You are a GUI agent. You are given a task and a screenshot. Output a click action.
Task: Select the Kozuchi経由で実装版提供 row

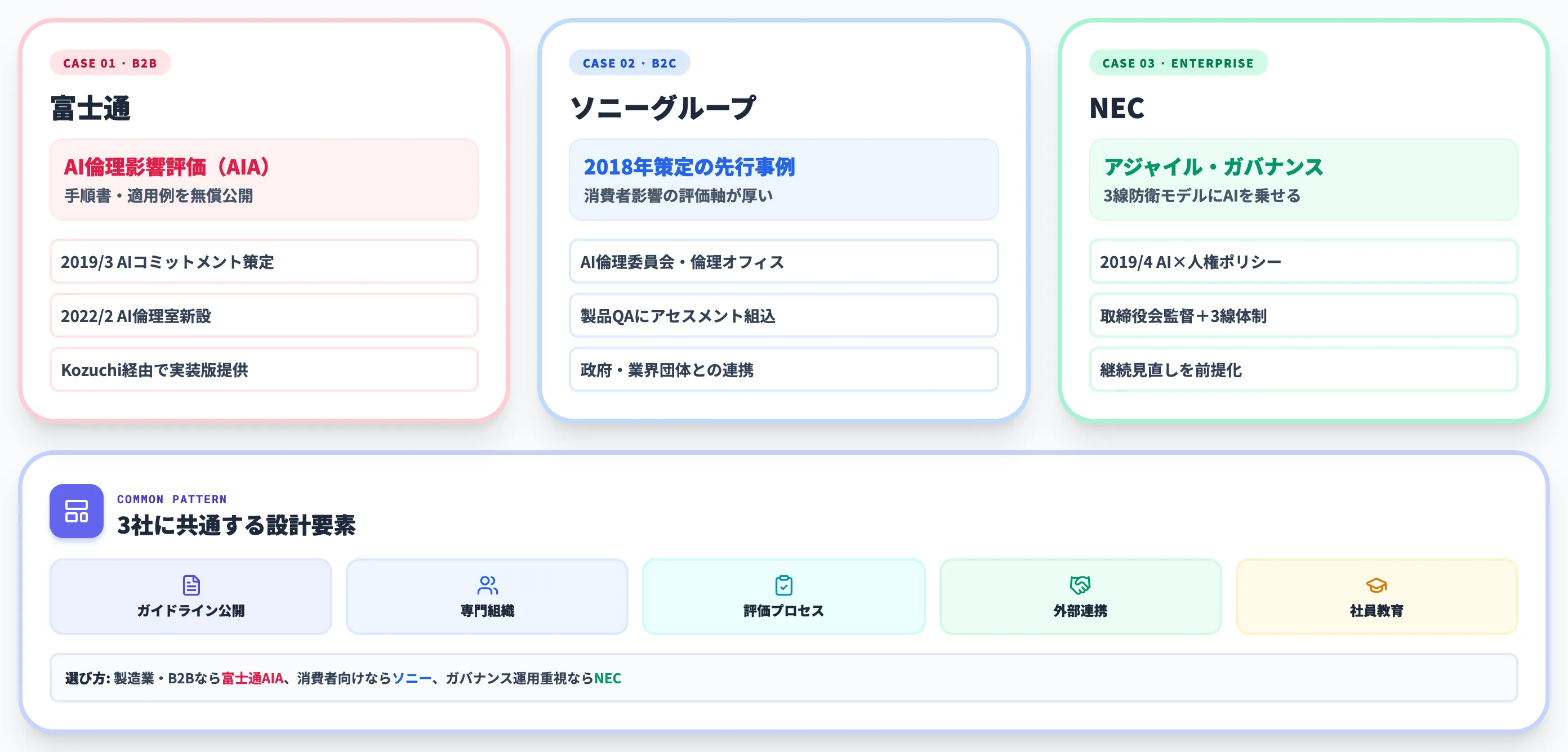(264, 369)
